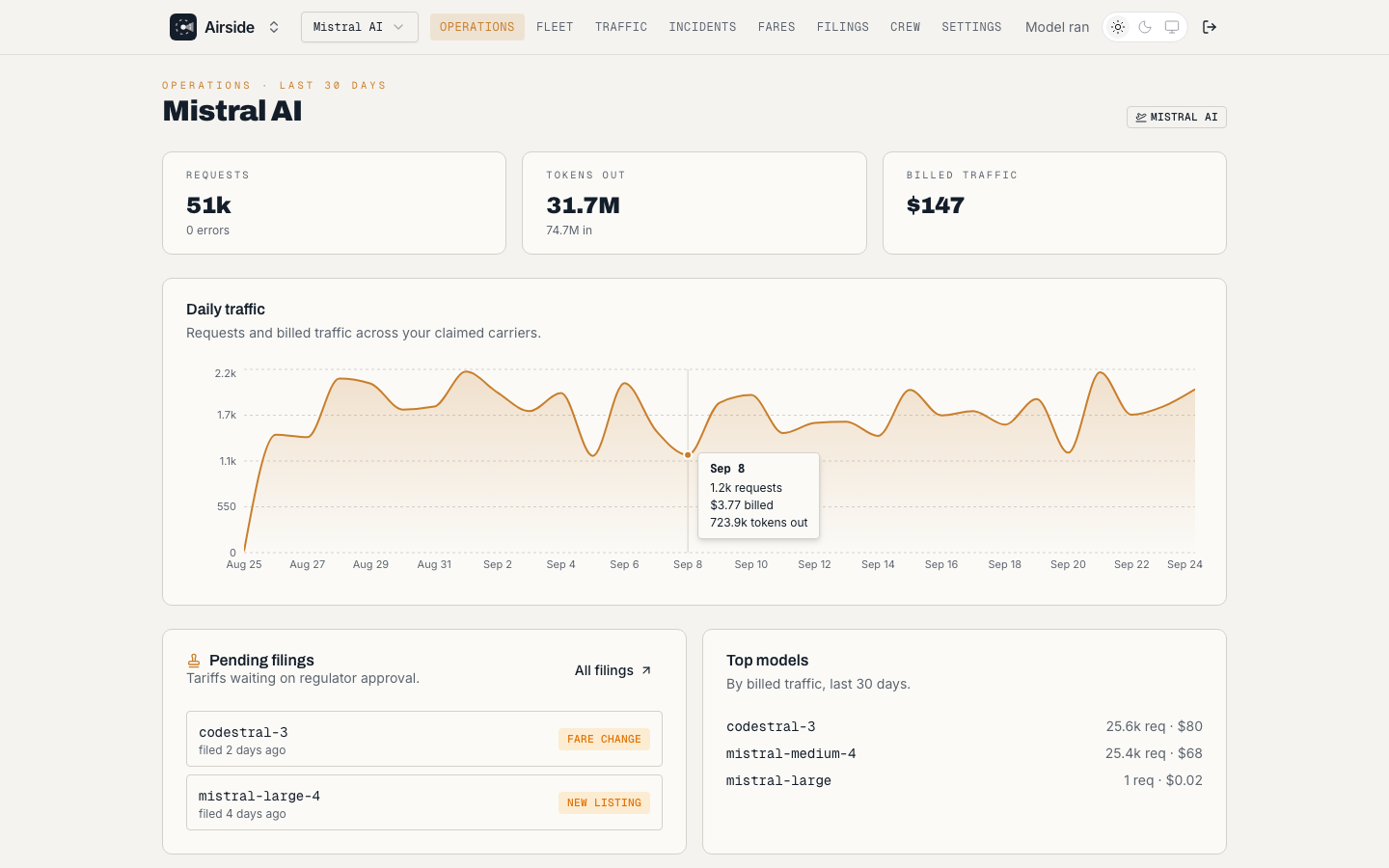Select system theme monitor icon
This screenshot has width=1389, height=868.
click(1172, 27)
